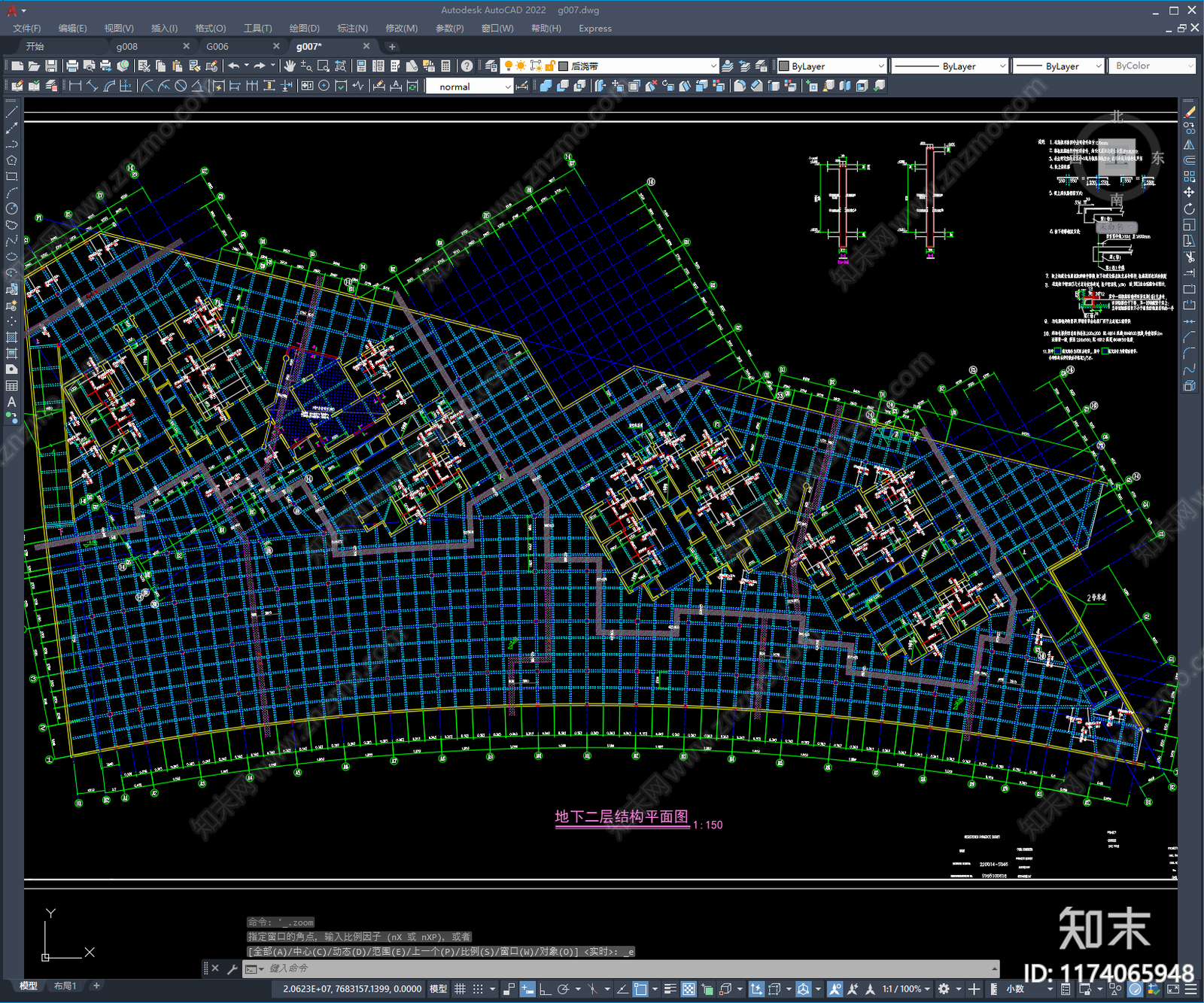
Task: Click the Save drawing icon
Action: tap(51, 66)
